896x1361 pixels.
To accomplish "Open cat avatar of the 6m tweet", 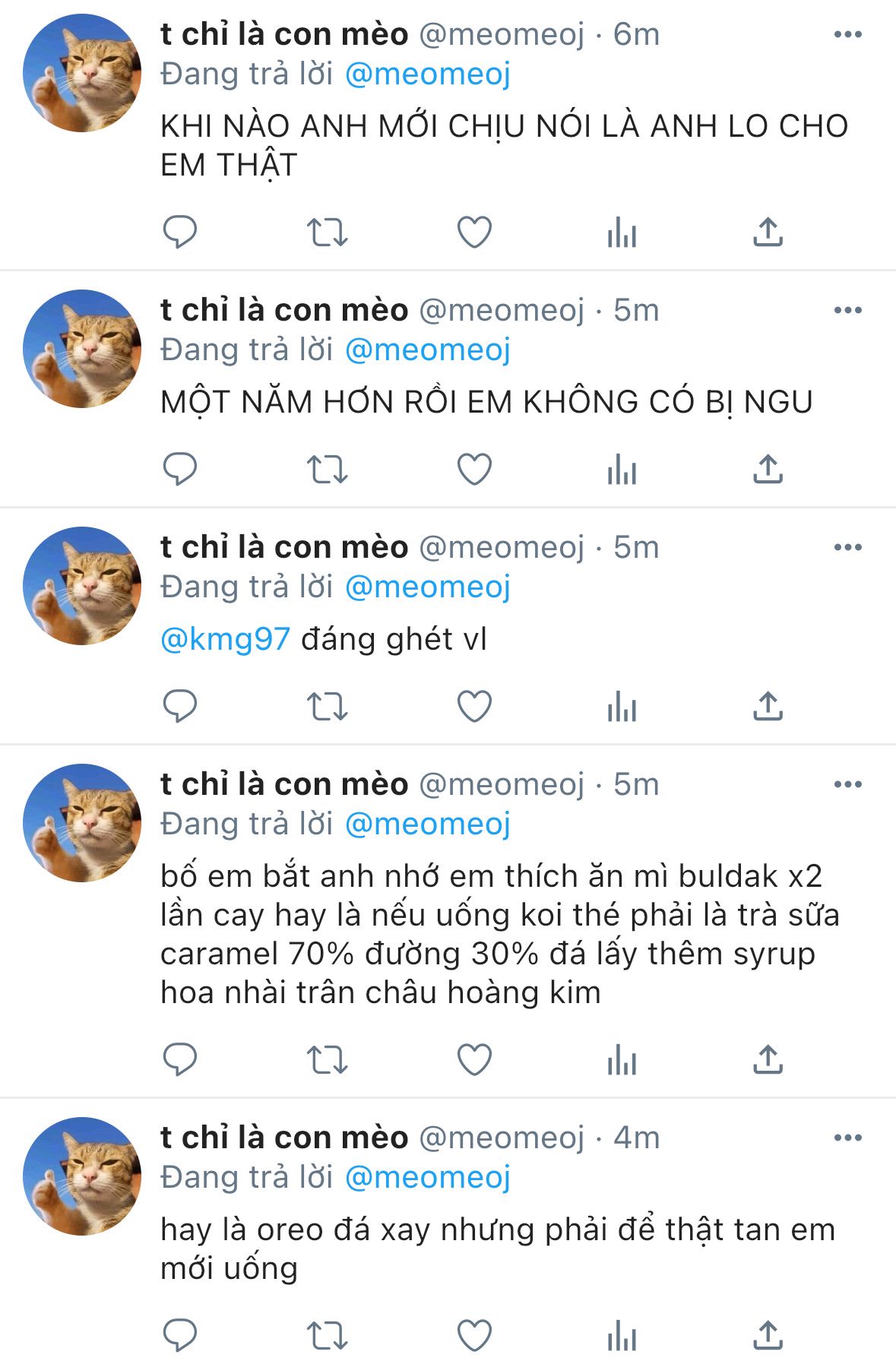I will pos(82,73).
